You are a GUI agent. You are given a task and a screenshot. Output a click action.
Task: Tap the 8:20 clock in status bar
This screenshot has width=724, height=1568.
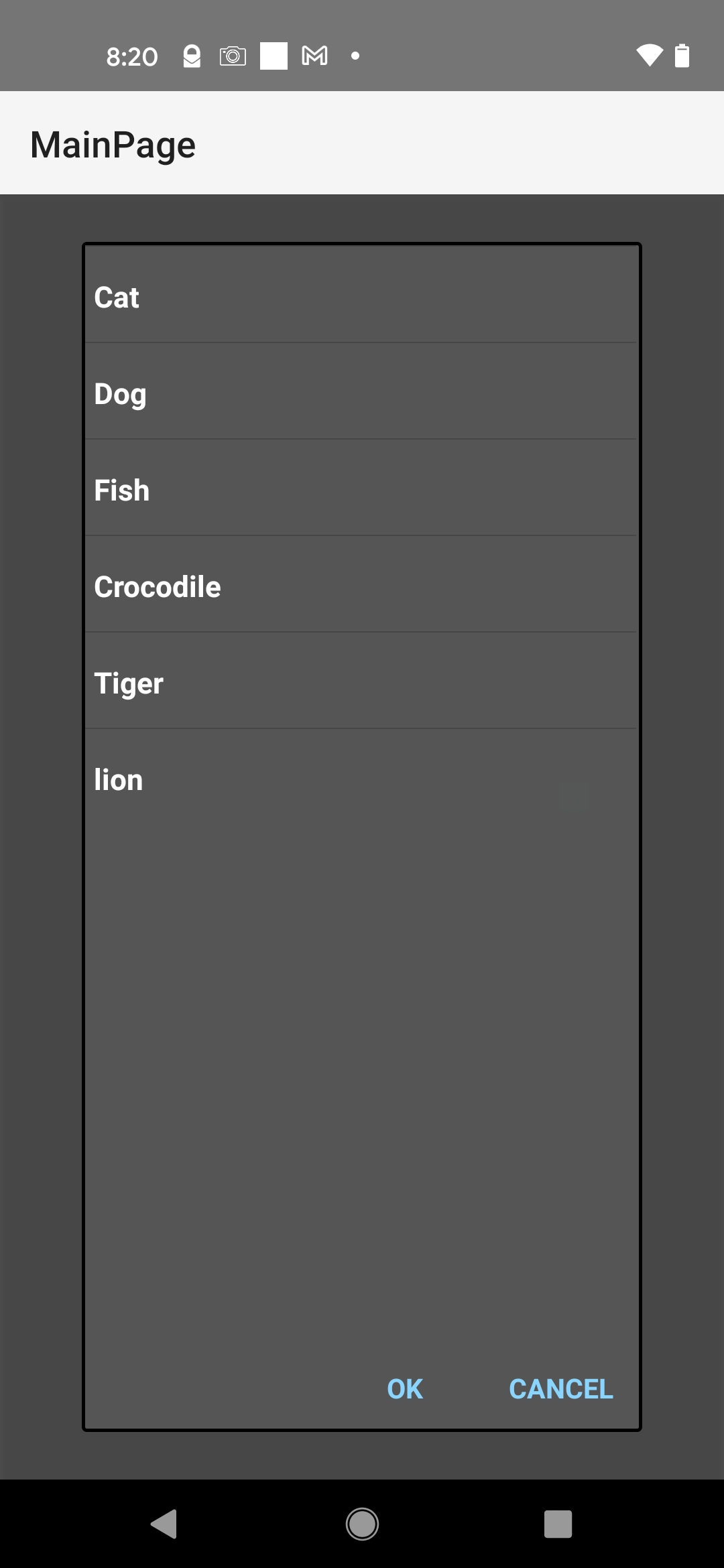point(131,57)
